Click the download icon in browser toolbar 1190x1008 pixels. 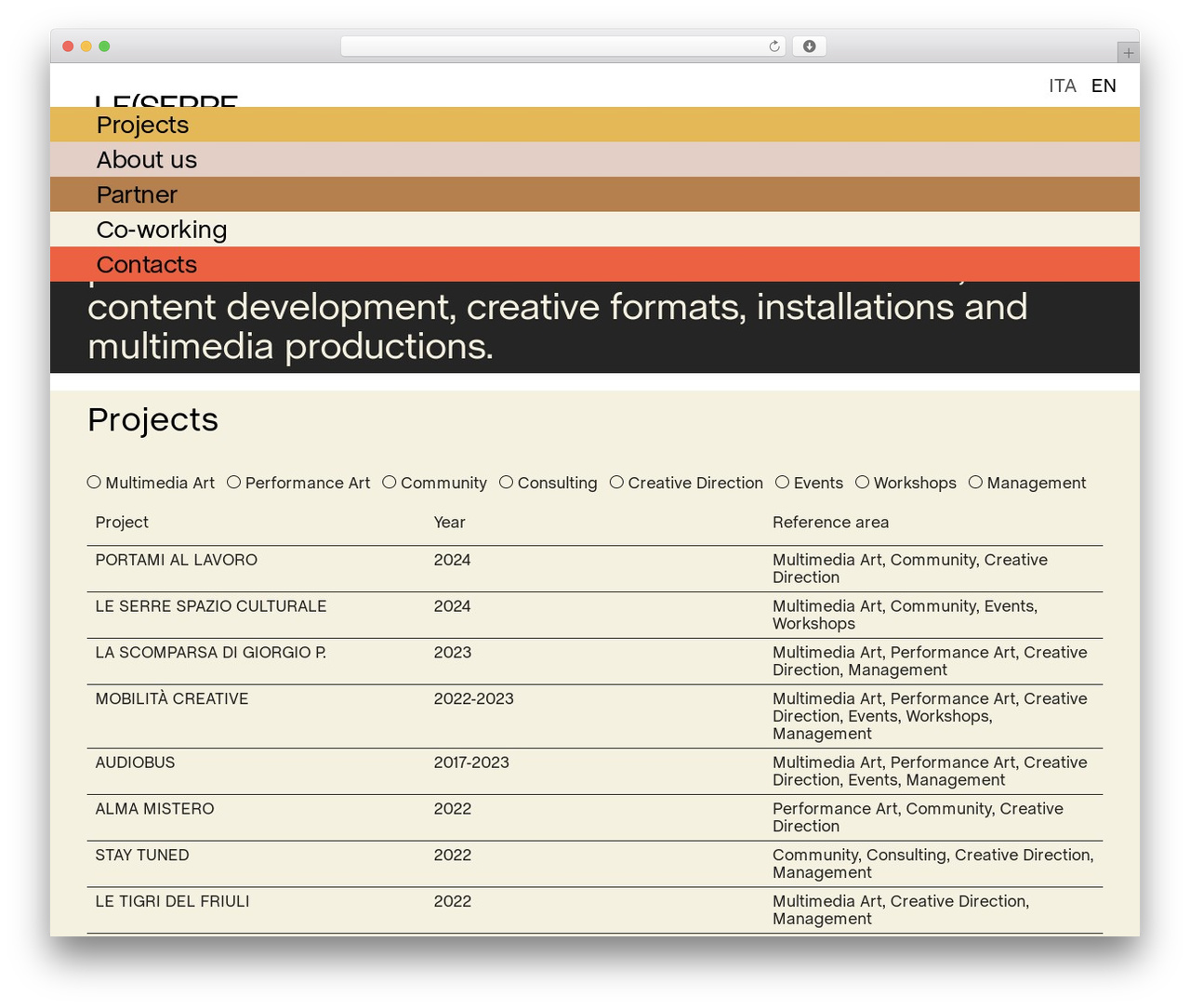click(x=809, y=46)
